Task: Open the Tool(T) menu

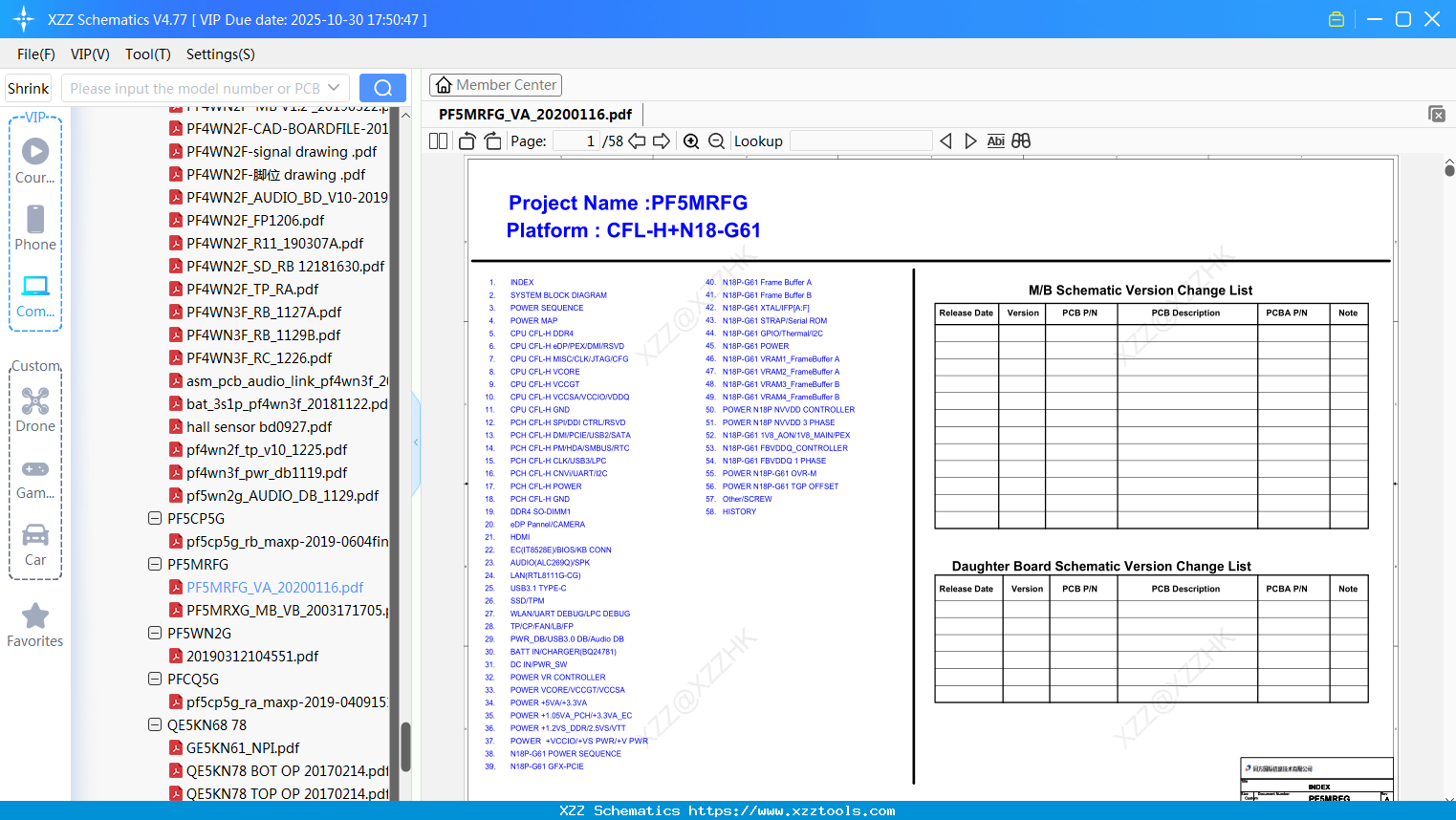Action: pos(148,54)
